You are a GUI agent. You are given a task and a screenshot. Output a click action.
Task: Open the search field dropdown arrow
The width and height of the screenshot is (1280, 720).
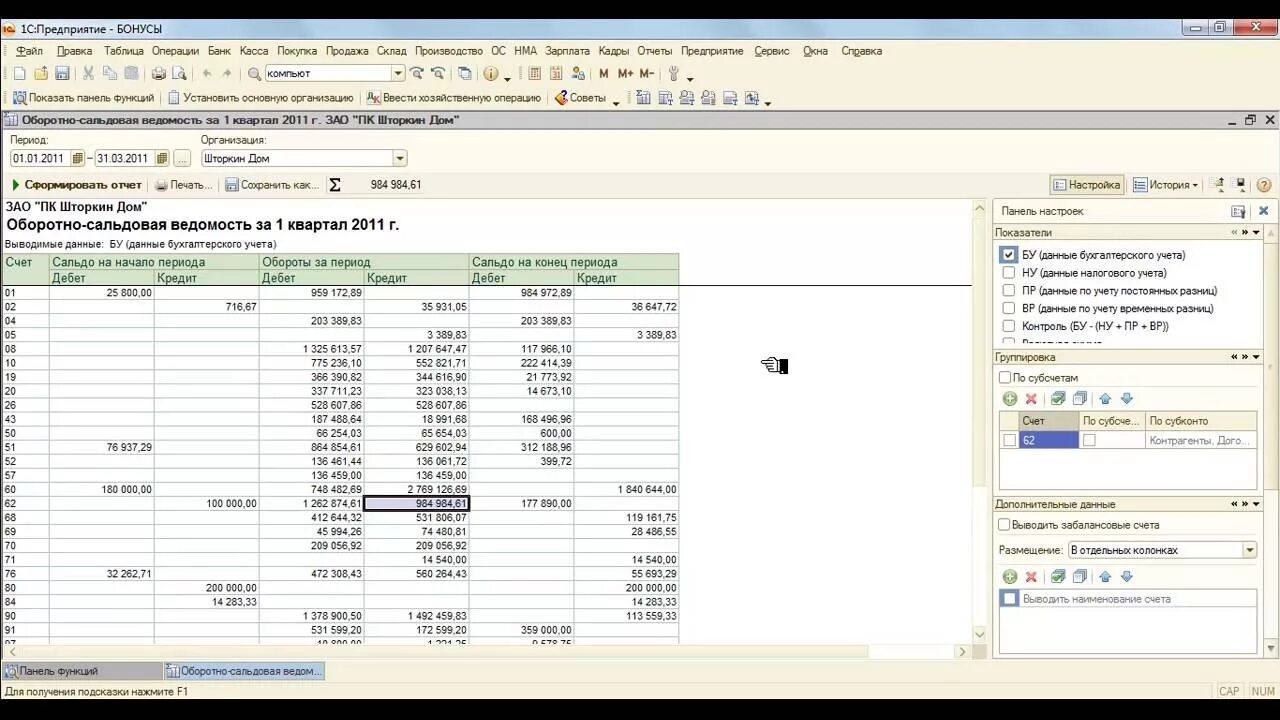398,73
